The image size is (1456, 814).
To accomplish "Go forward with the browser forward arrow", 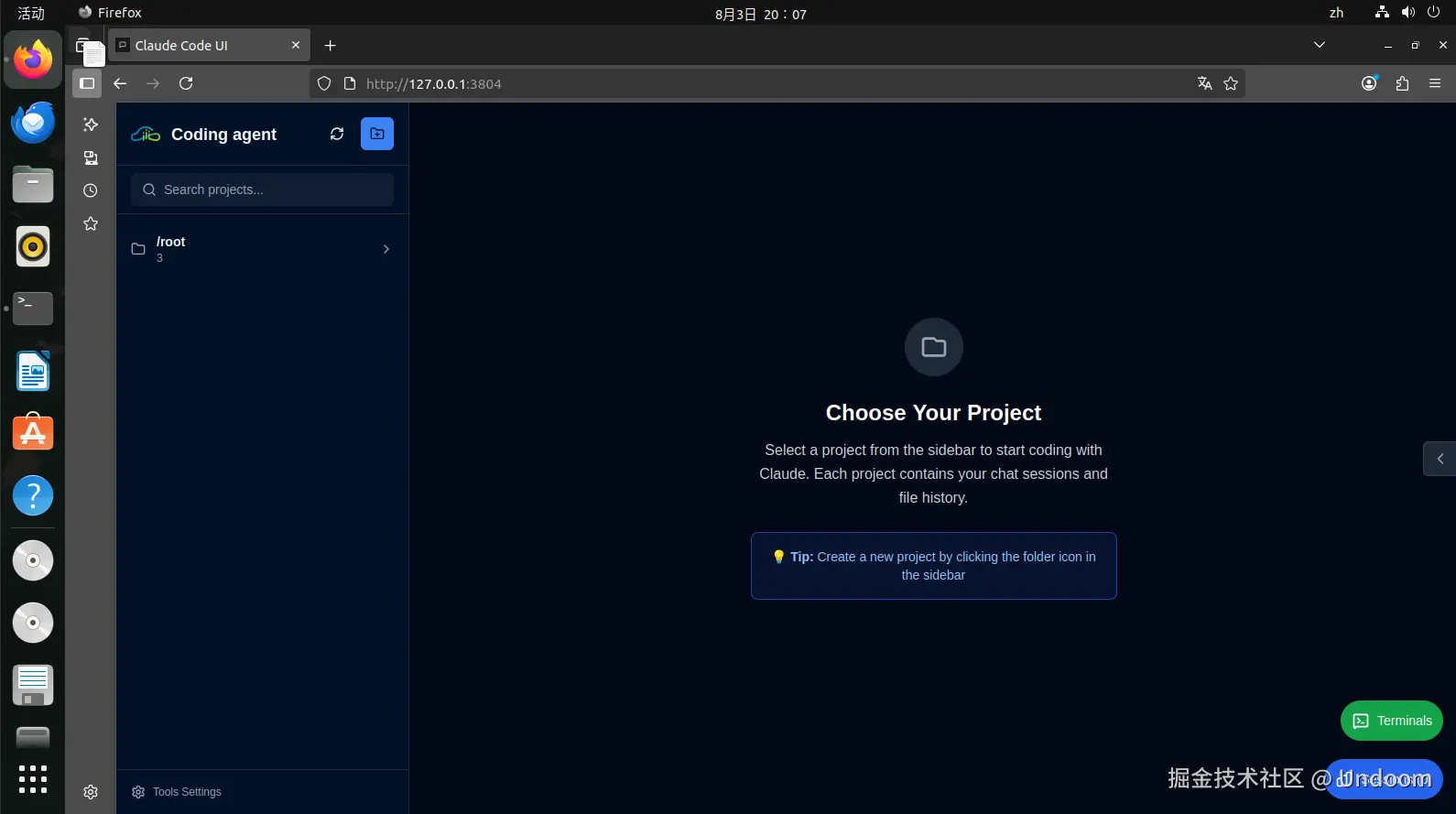I will 153,83.
